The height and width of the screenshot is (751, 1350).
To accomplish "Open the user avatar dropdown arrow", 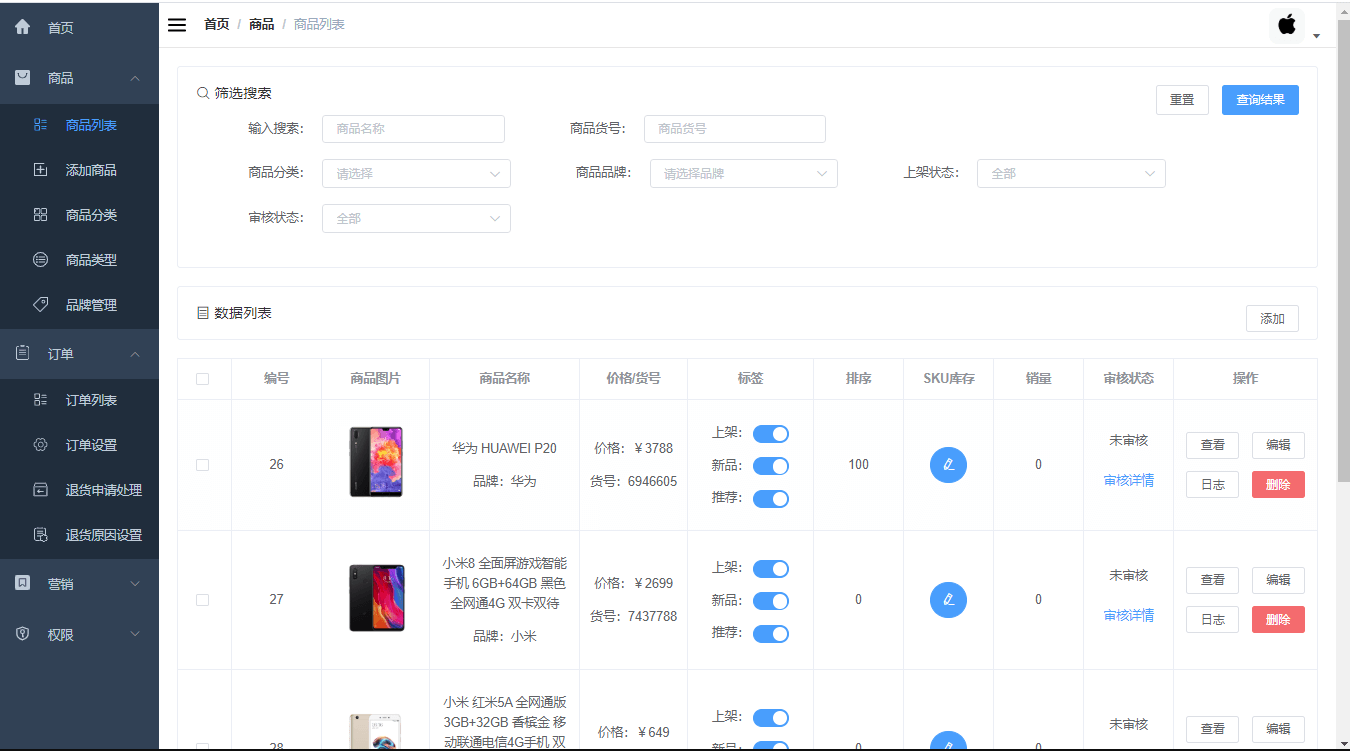I will (1317, 36).
